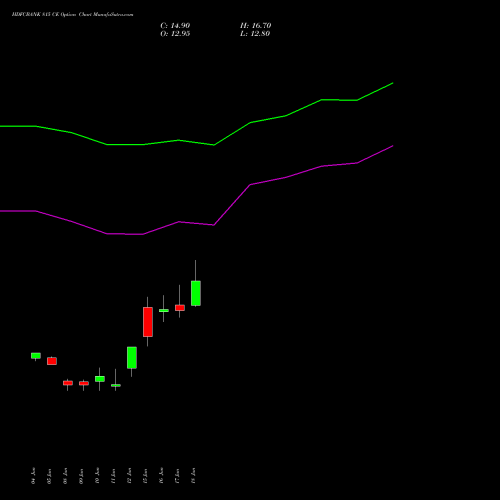Click the tall red candlestick for 15 Jun

pos(148,322)
